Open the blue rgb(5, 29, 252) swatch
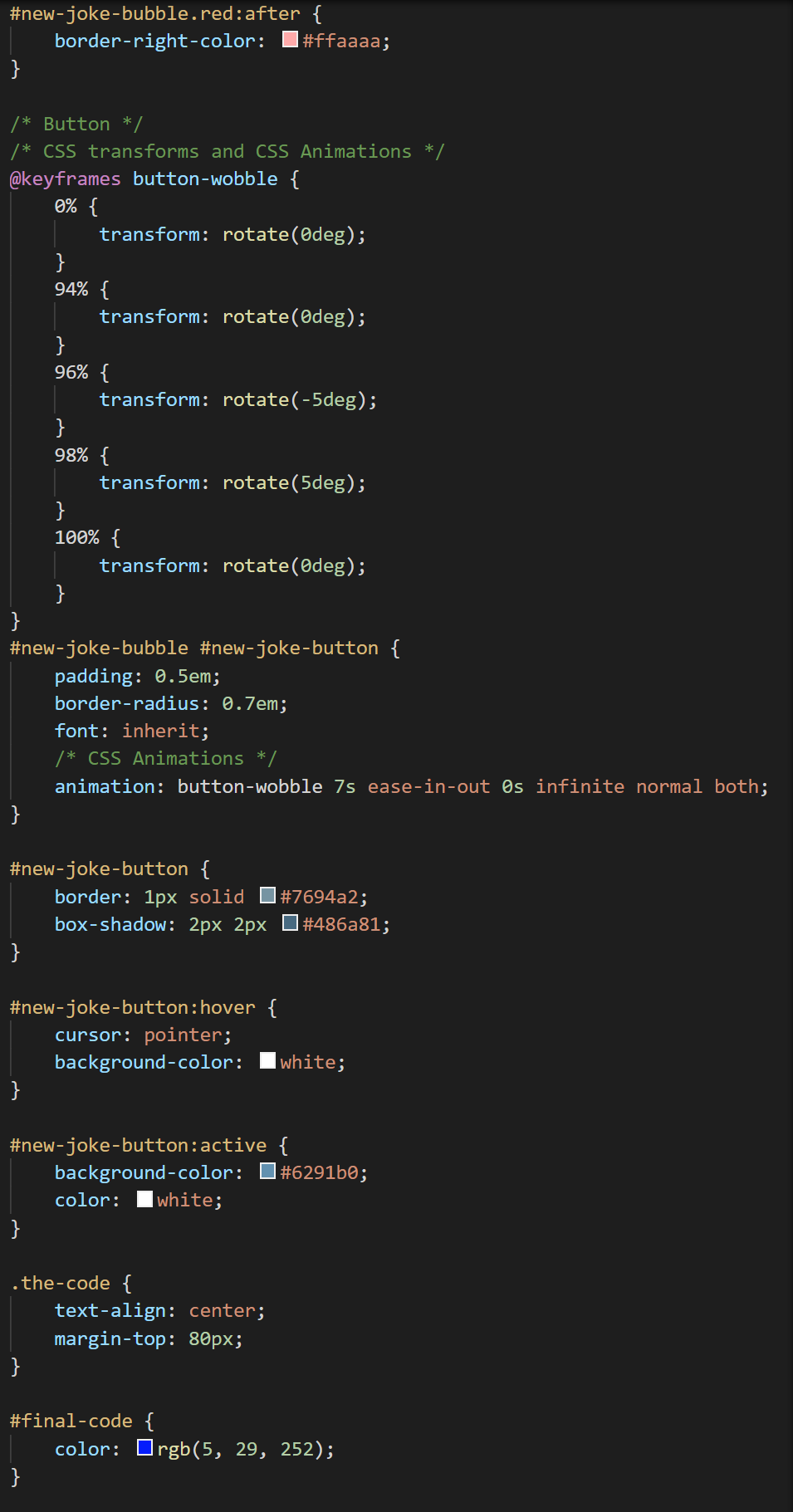Viewport: 793px width, 1512px height. pyautogui.click(x=144, y=1447)
